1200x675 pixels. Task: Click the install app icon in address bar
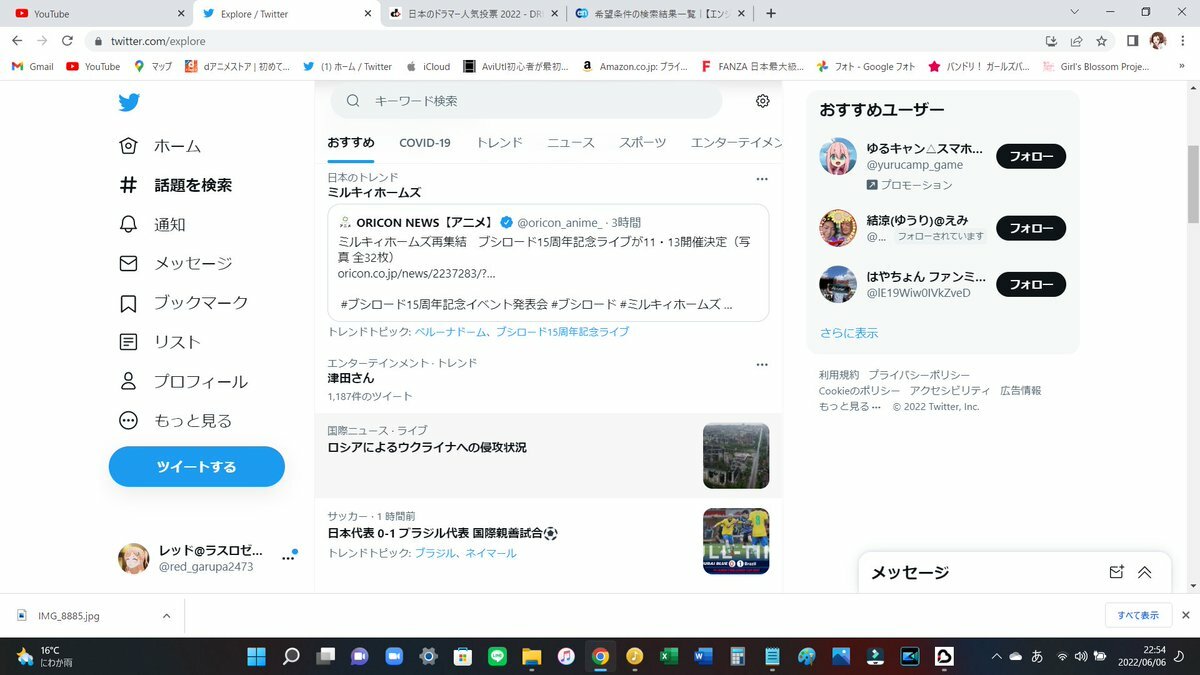(1051, 41)
